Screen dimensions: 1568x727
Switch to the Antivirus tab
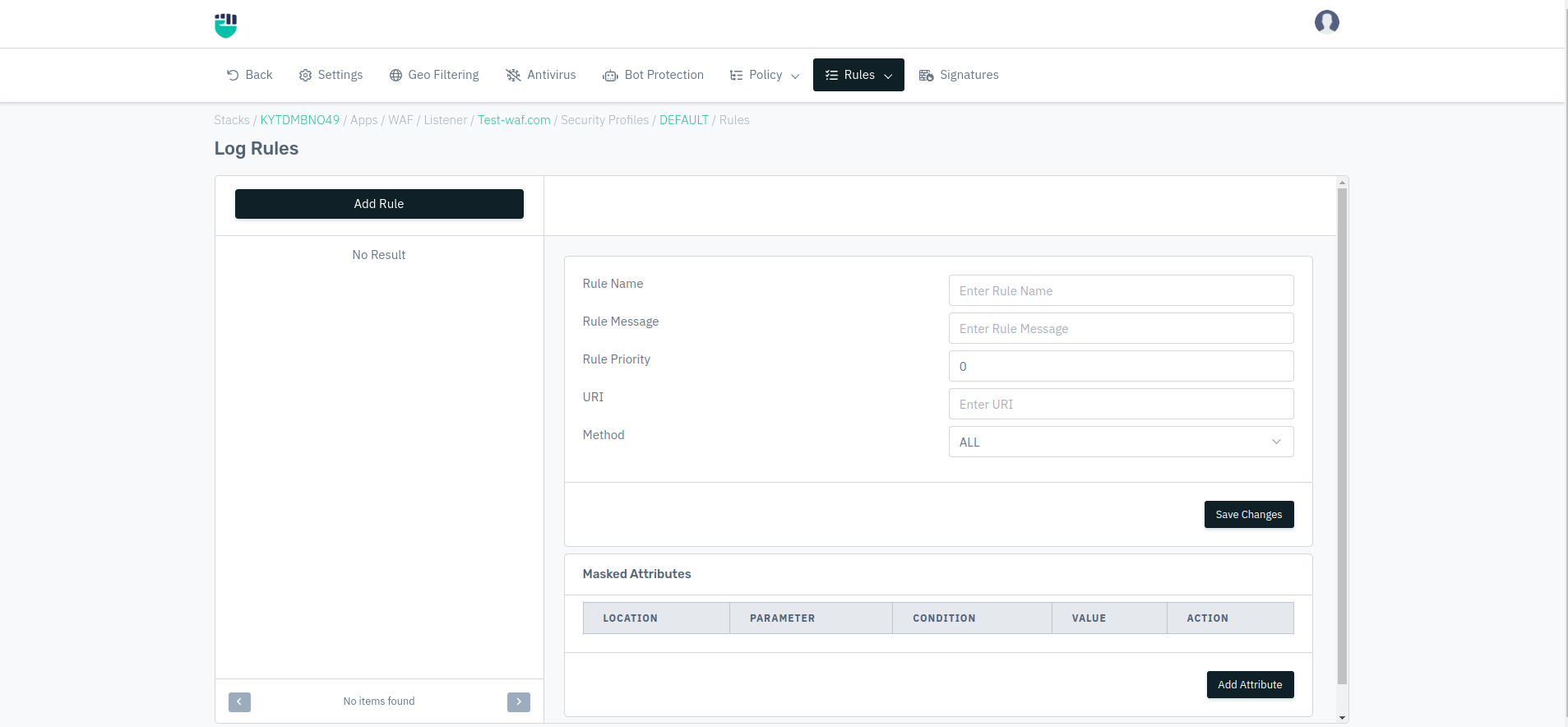[x=541, y=75]
